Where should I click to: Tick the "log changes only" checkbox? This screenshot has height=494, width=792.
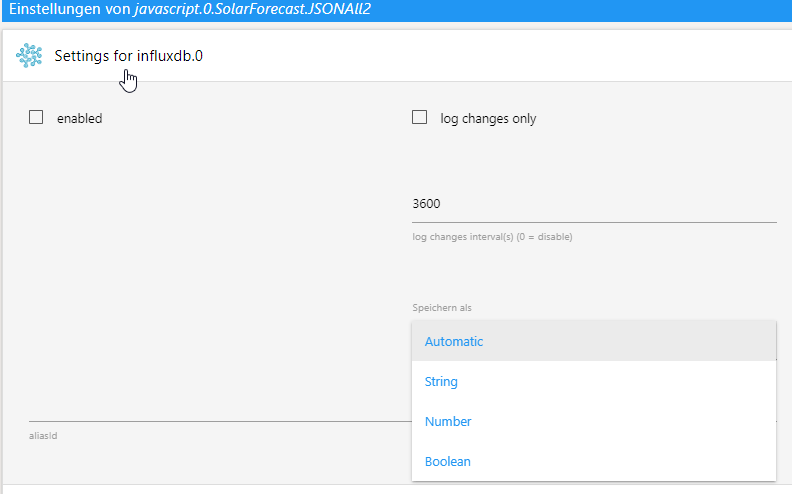pyautogui.click(x=420, y=118)
